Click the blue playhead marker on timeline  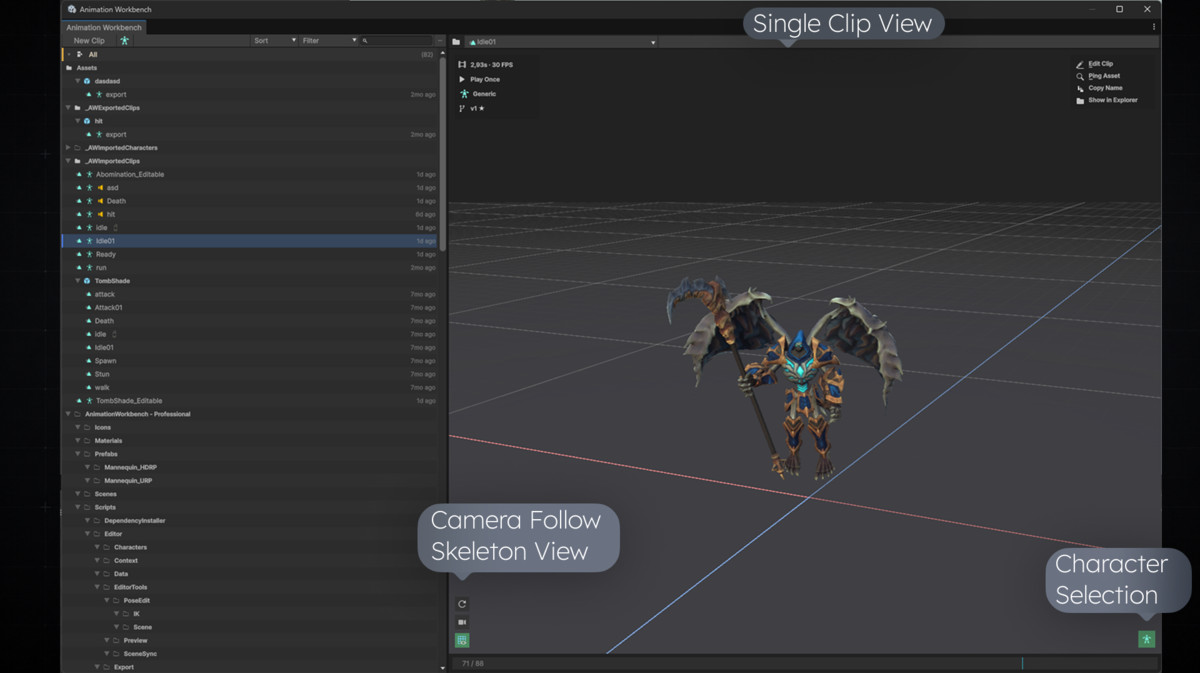click(x=1022, y=663)
